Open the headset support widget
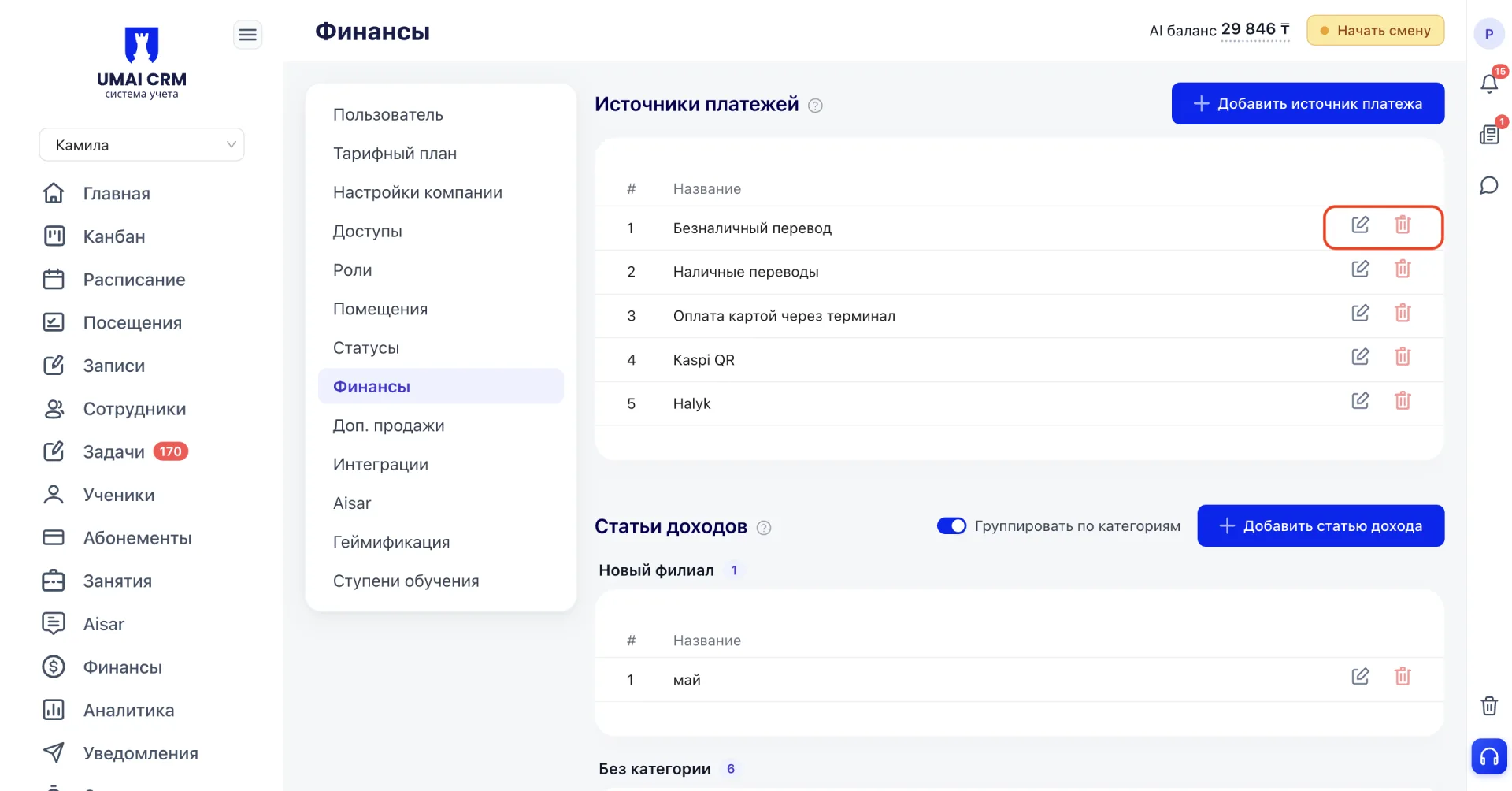The width and height of the screenshot is (1512, 791). [1489, 757]
